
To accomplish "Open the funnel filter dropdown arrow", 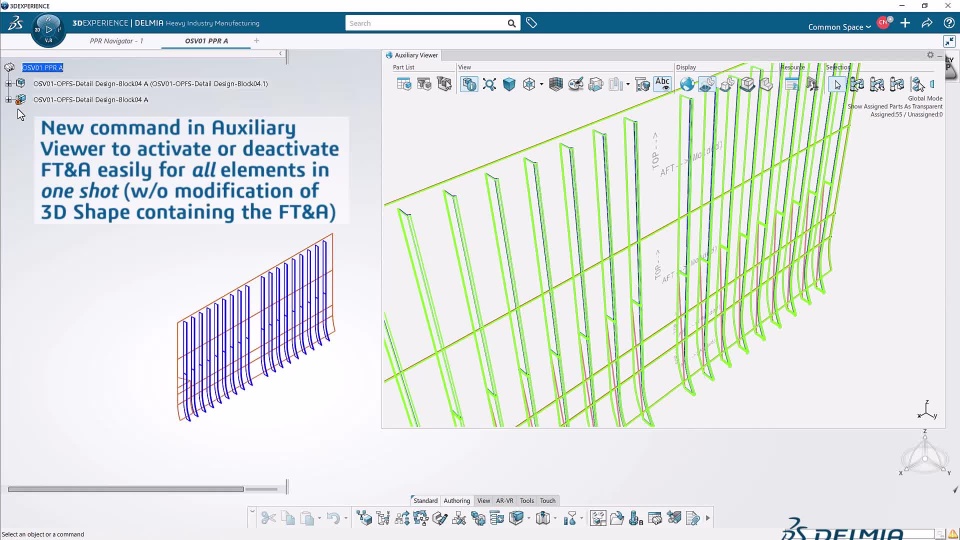I will click(582, 519).
